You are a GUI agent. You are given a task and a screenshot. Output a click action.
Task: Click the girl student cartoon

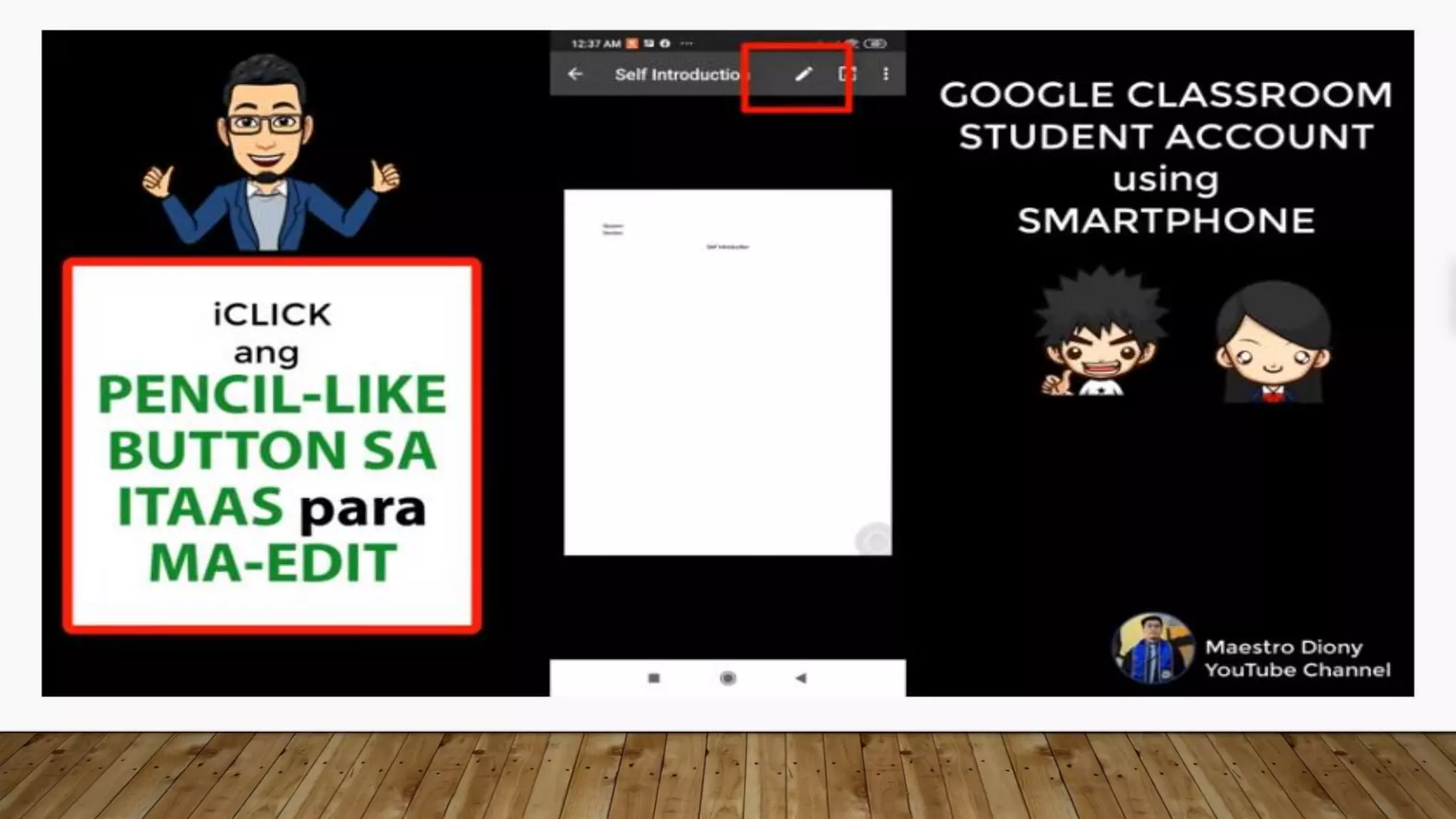[1273, 343]
